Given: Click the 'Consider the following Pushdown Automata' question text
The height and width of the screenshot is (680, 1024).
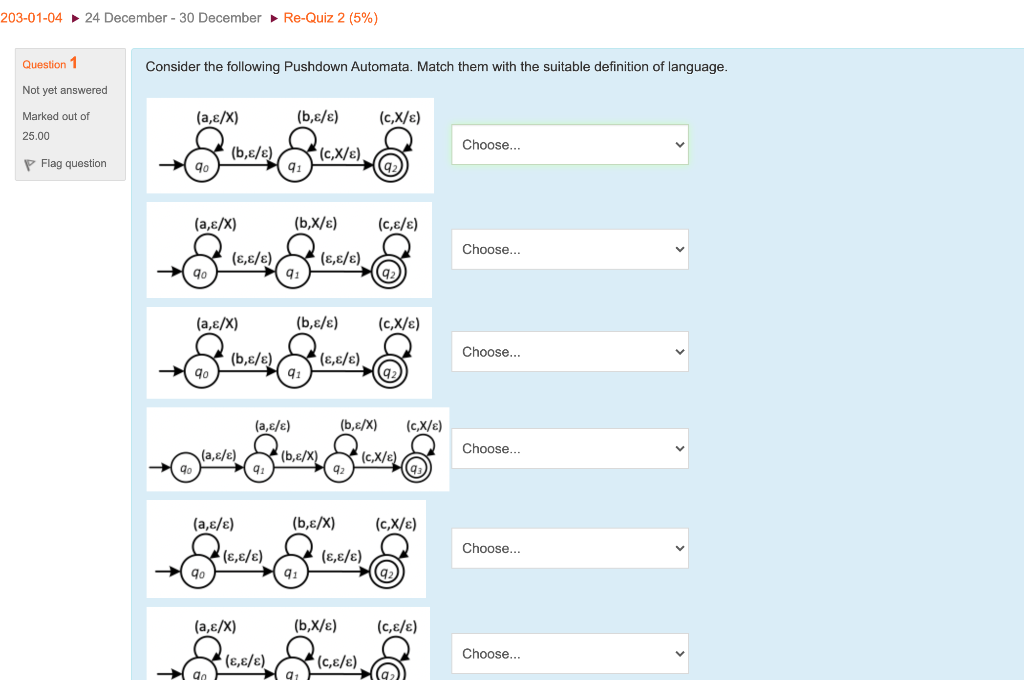Looking at the screenshot, I should 436,67.
